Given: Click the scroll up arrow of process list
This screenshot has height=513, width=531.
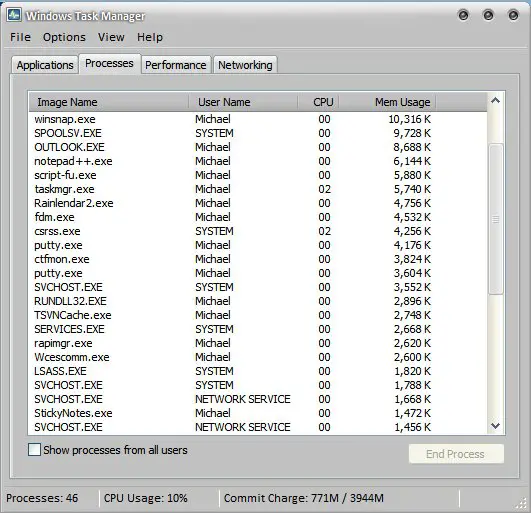Looking at the screenshot, I should coord(495,100).
